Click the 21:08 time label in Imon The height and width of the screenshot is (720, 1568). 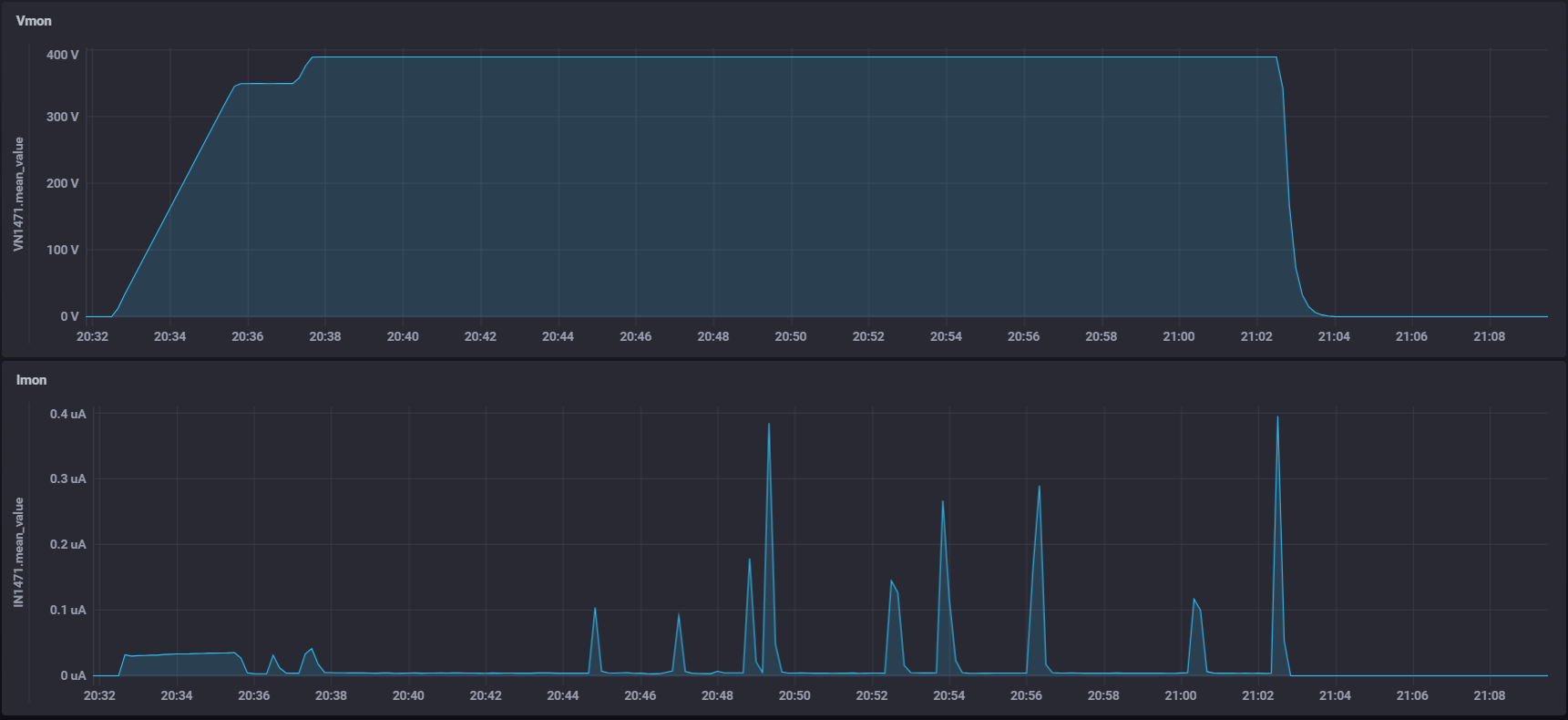[x=1490, y=695]
